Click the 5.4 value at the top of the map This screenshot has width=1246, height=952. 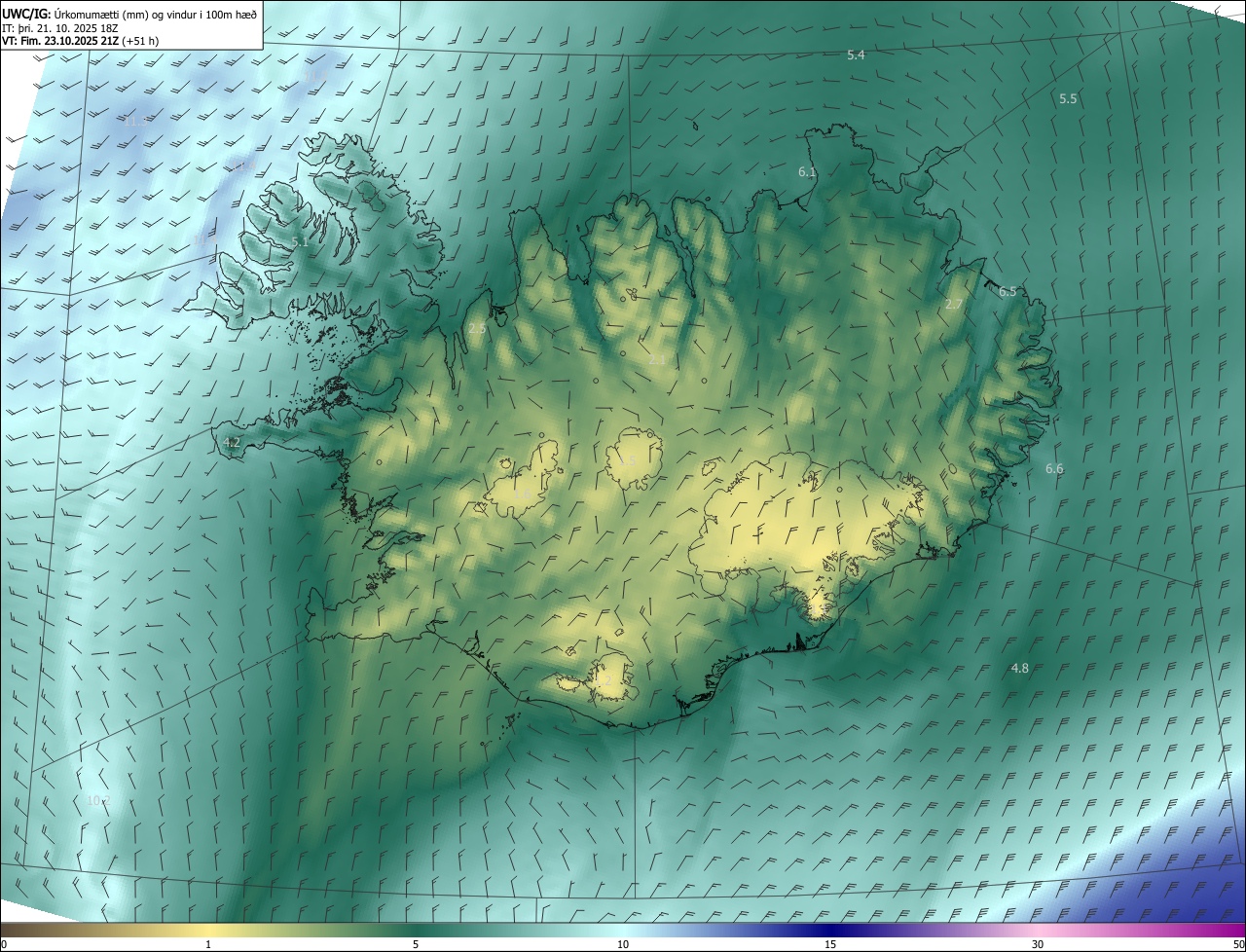point(856,55)
